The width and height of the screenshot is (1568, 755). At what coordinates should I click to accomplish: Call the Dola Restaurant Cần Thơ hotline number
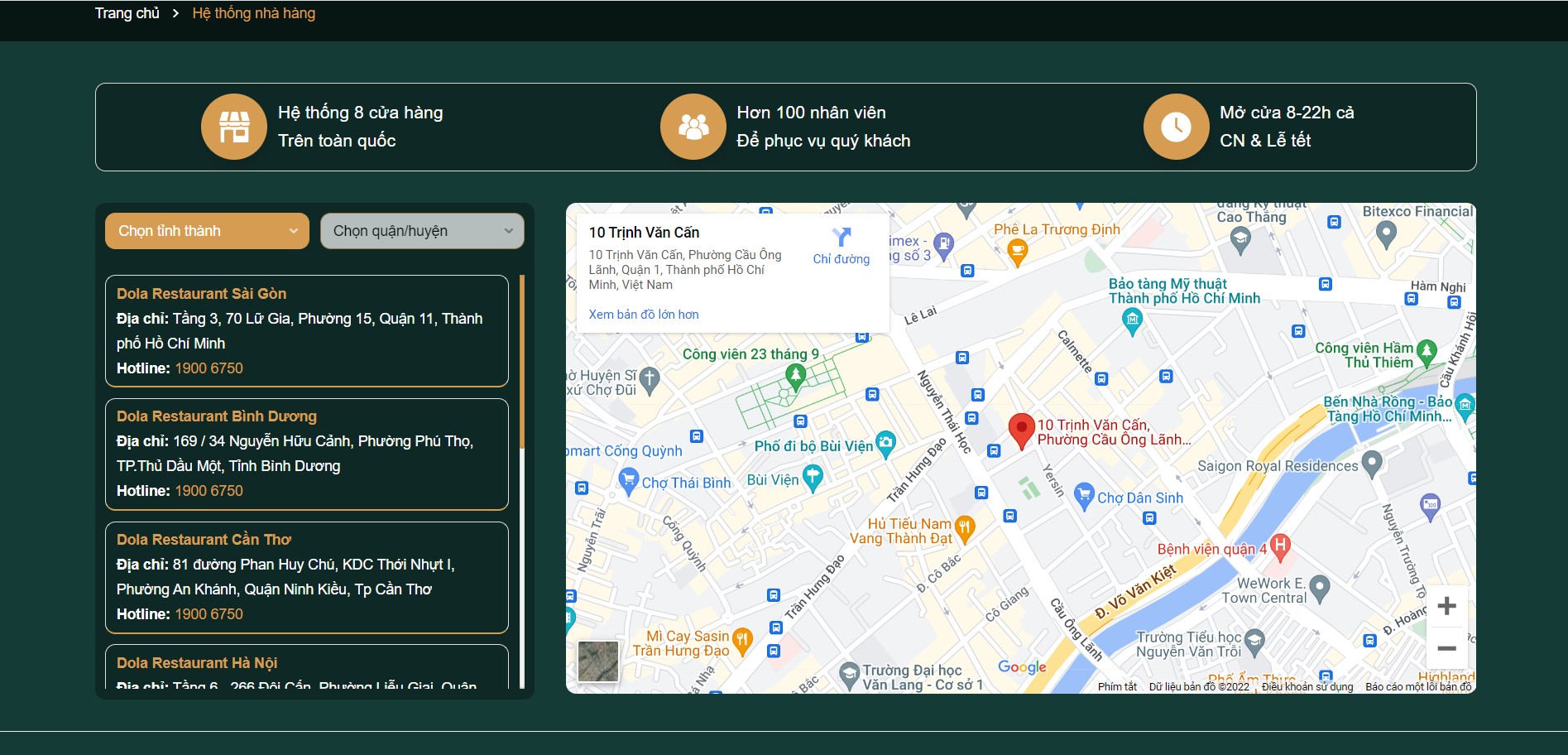tap(209, 614)
